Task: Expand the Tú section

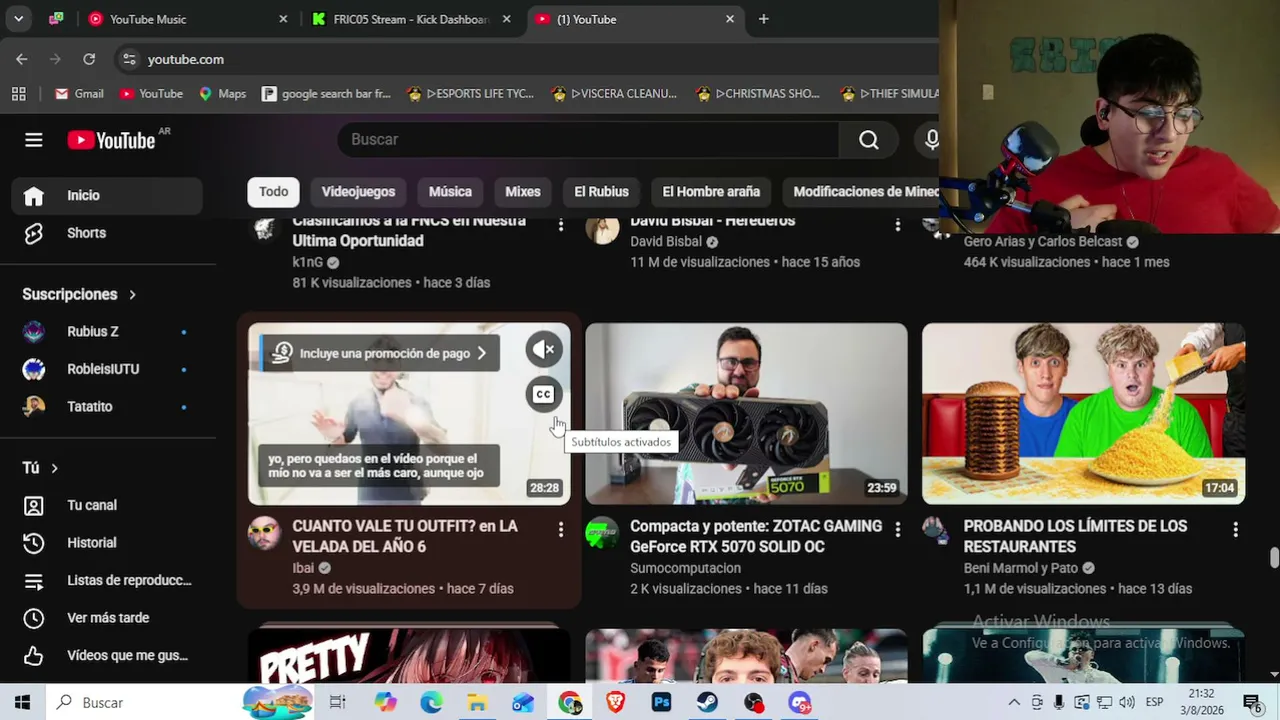Action: point(40,468)
